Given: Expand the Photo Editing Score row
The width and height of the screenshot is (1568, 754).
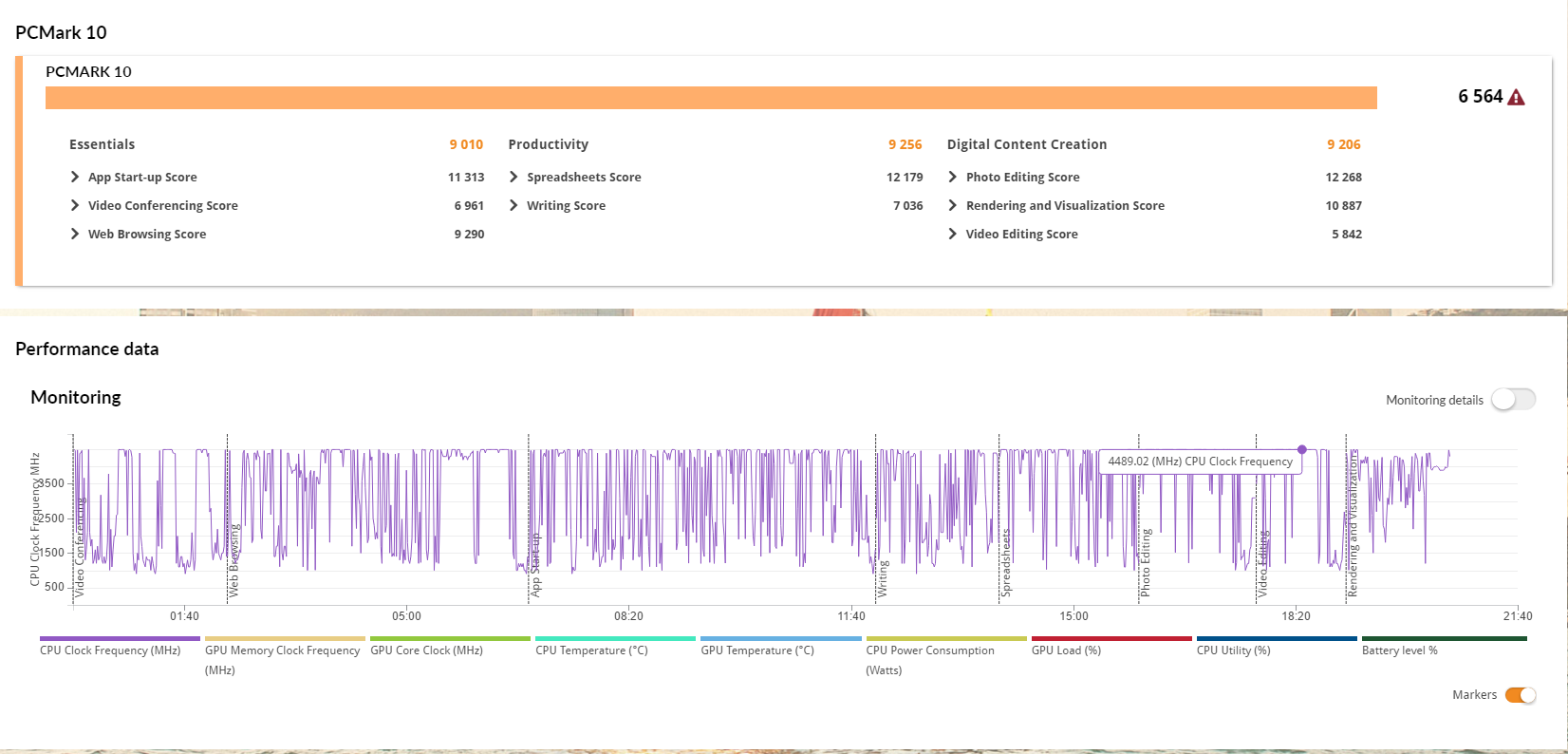Looking at the screenshot, I should [x=953, y=177].
